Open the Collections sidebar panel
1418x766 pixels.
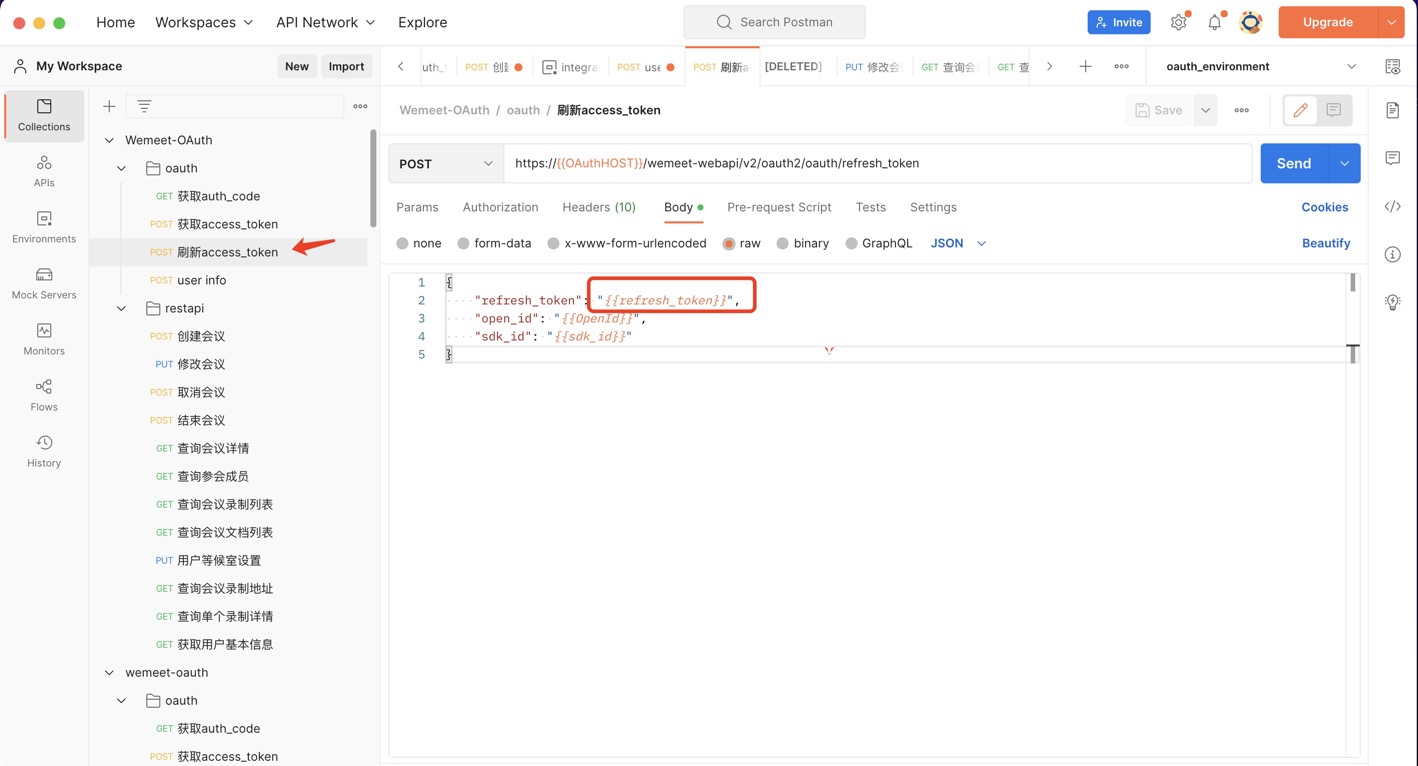pos(44,115)
